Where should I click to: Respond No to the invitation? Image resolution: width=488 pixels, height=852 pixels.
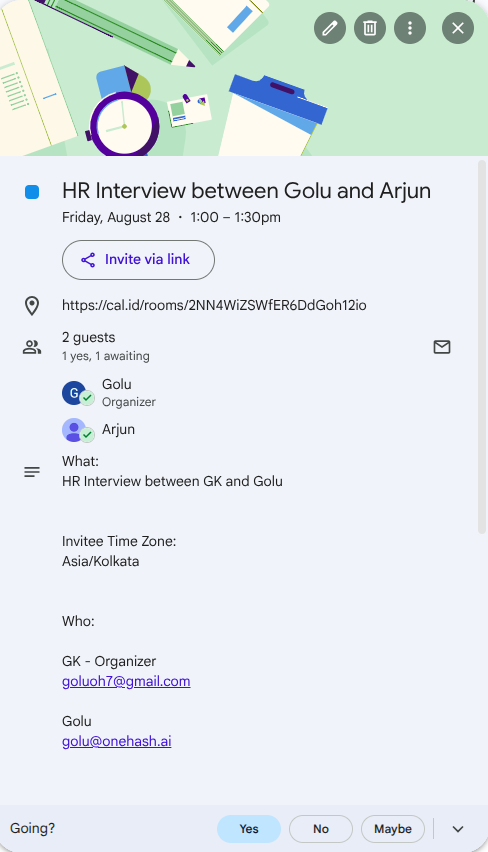(x=321, y=829)
